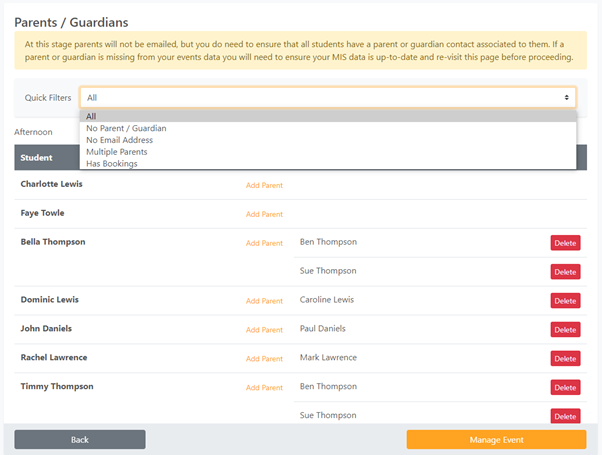Delete parent Caroline Lewis
The height and width of the screenshot is (455, 602).
pos(565,301)
